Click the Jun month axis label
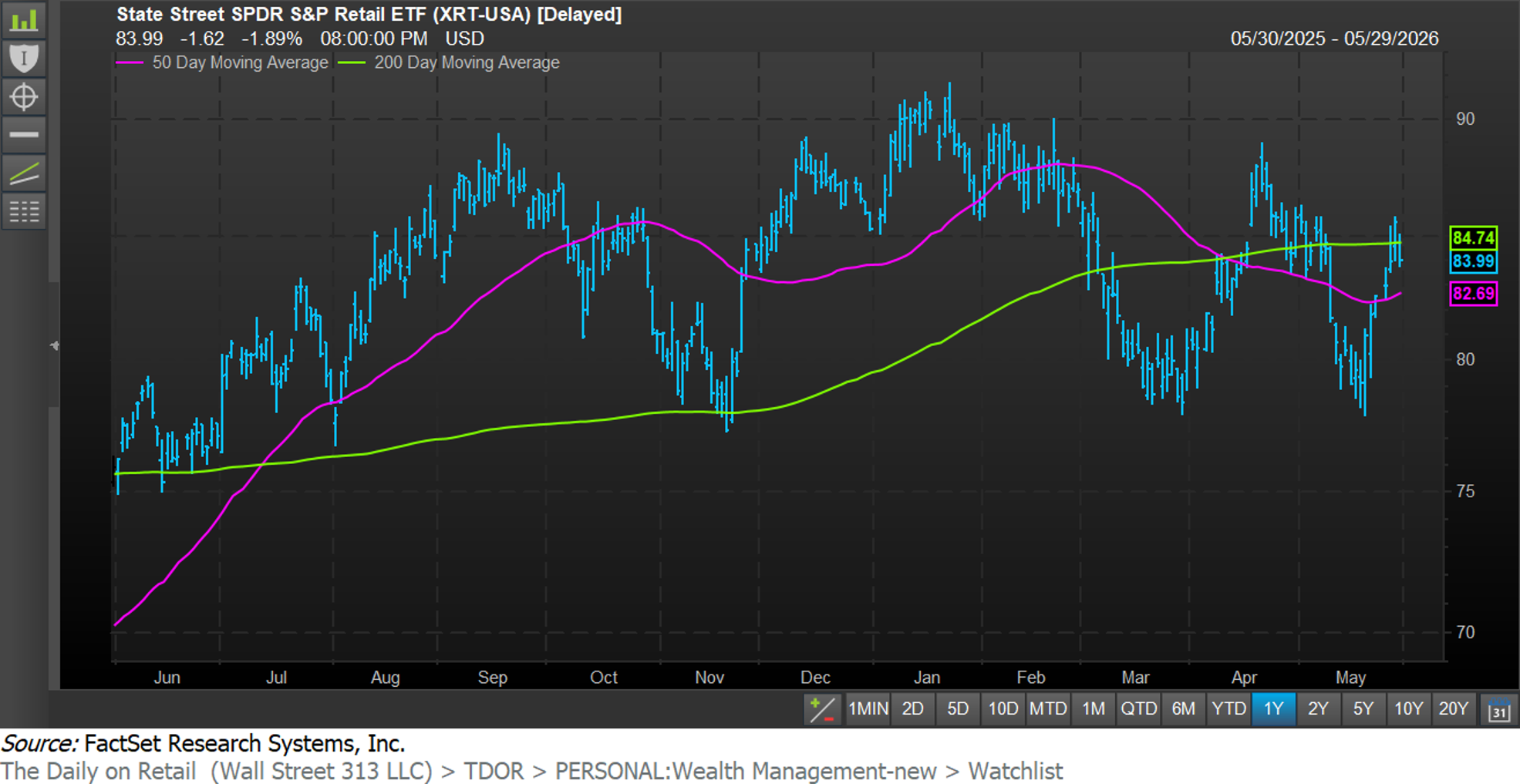Screen dimensions: 1520x784 (167, 678)
